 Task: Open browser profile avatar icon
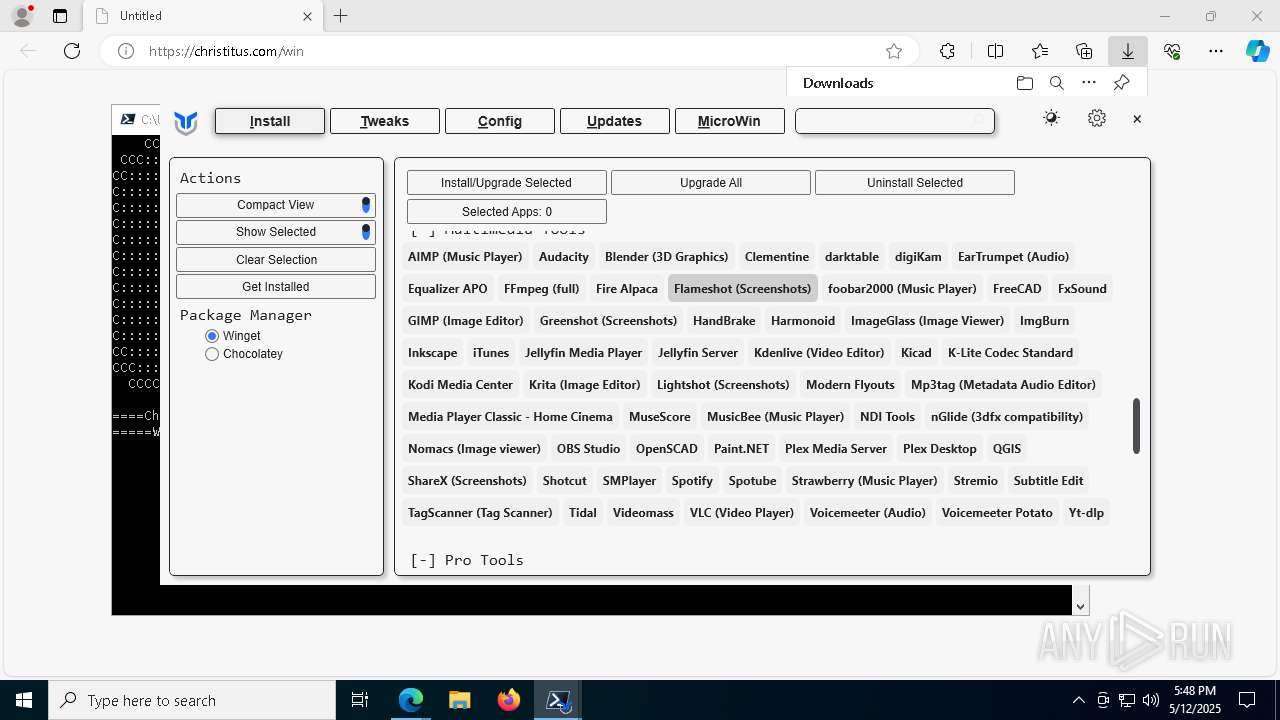pos(22,16)
